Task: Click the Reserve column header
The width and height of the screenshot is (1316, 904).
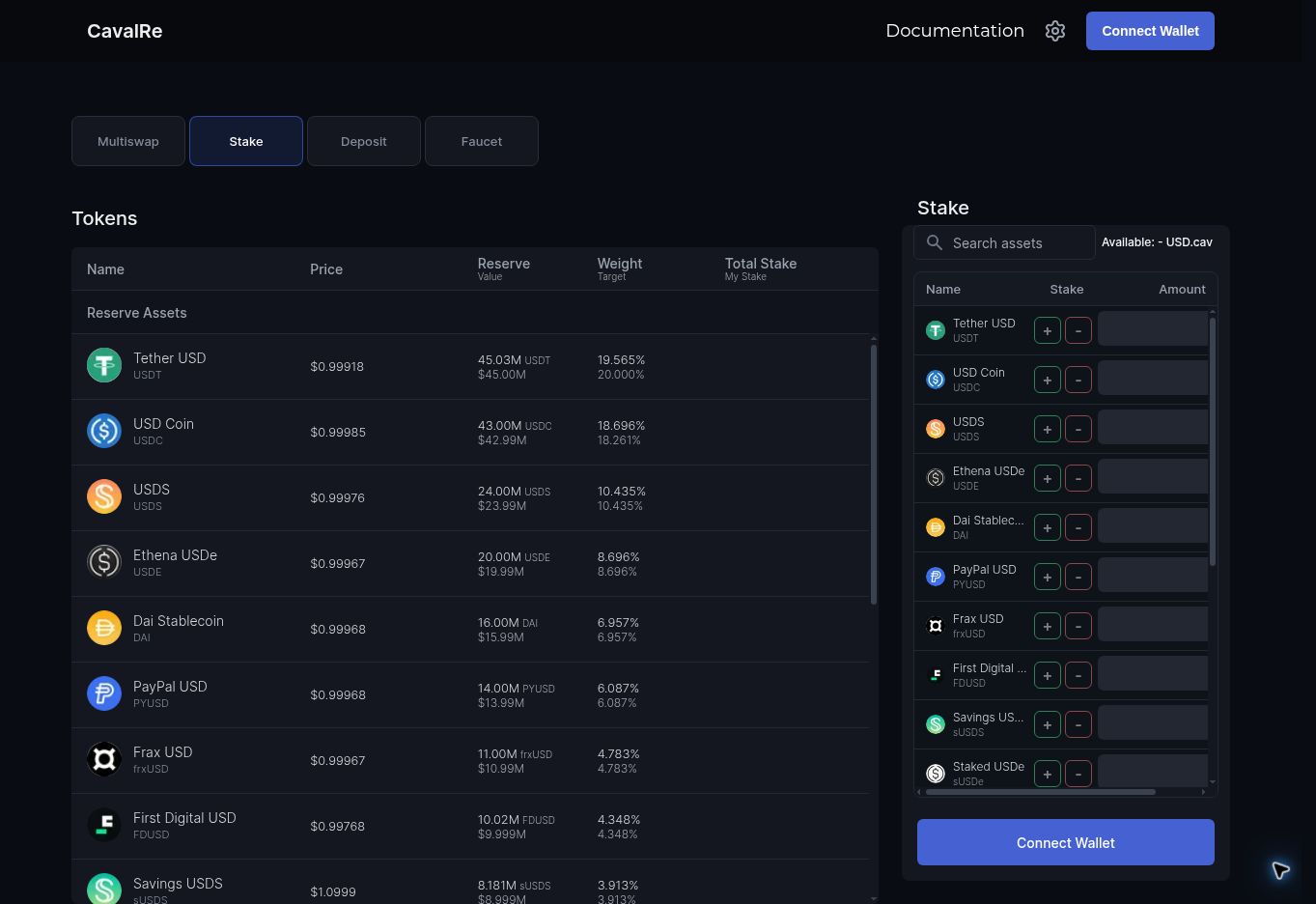Action: click(x=504, y=264)
